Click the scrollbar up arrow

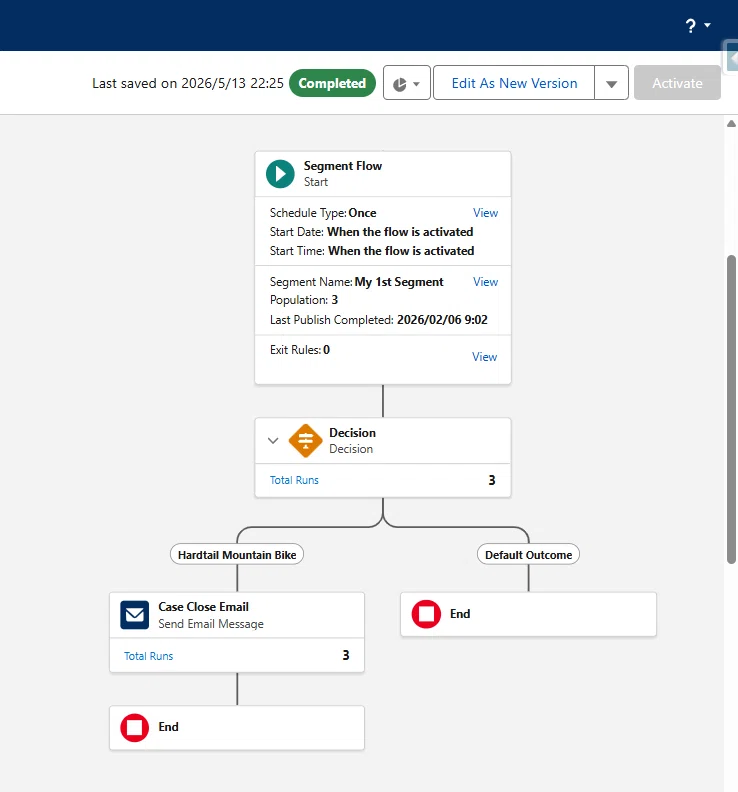731,123
